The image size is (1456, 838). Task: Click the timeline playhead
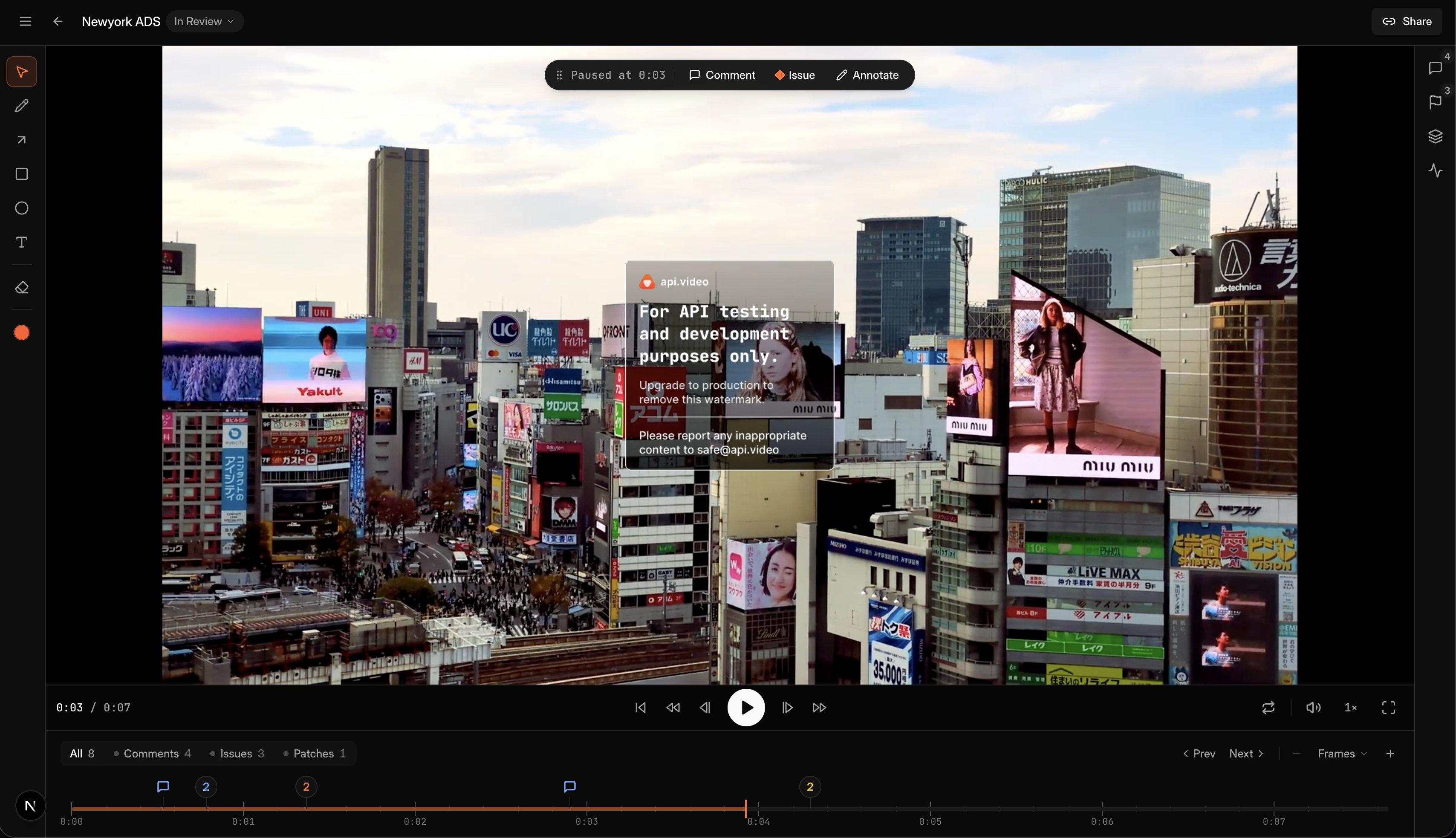click(x=746, y=809)
